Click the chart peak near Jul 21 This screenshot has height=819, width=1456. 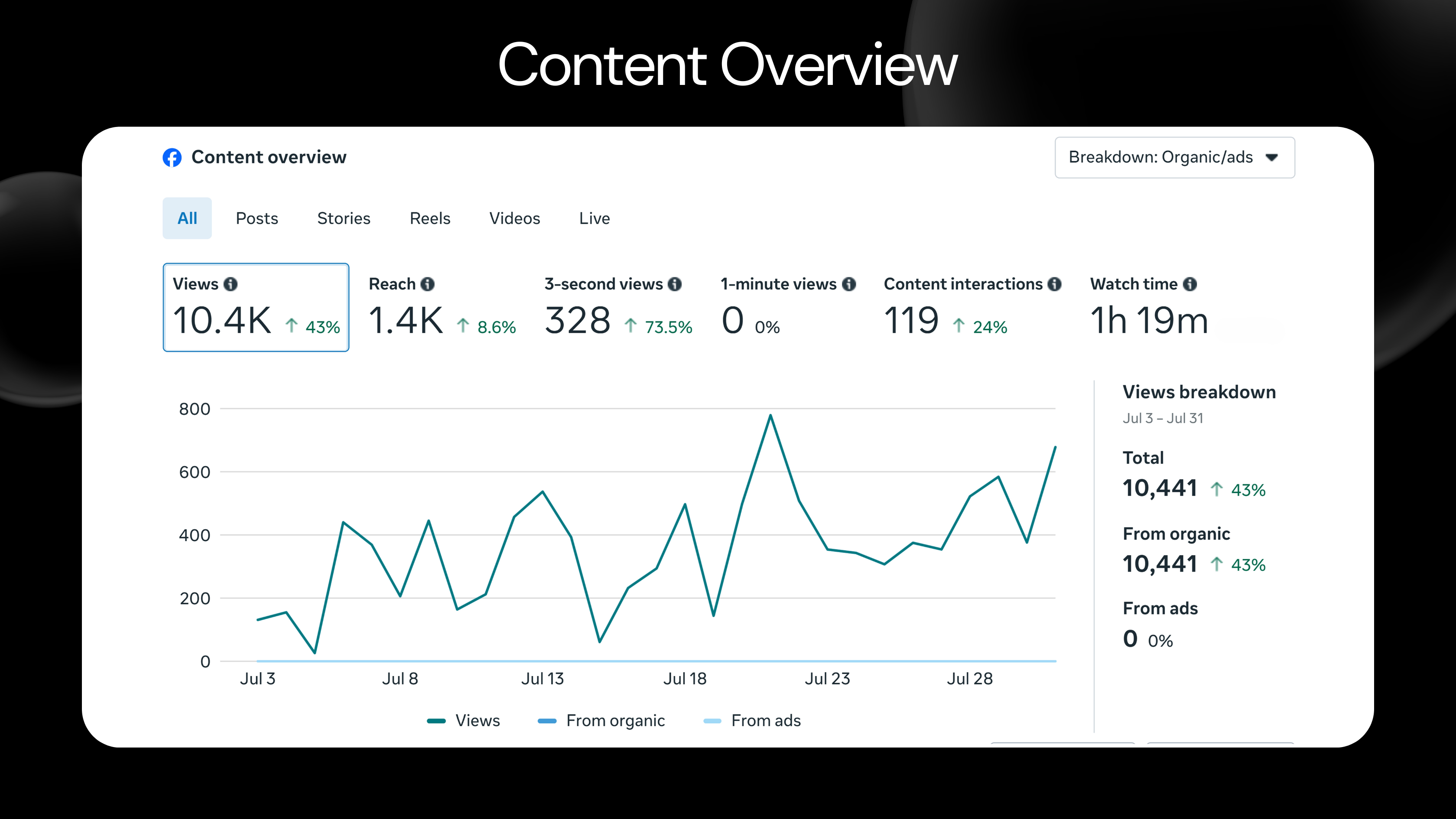tap(770, 416)
